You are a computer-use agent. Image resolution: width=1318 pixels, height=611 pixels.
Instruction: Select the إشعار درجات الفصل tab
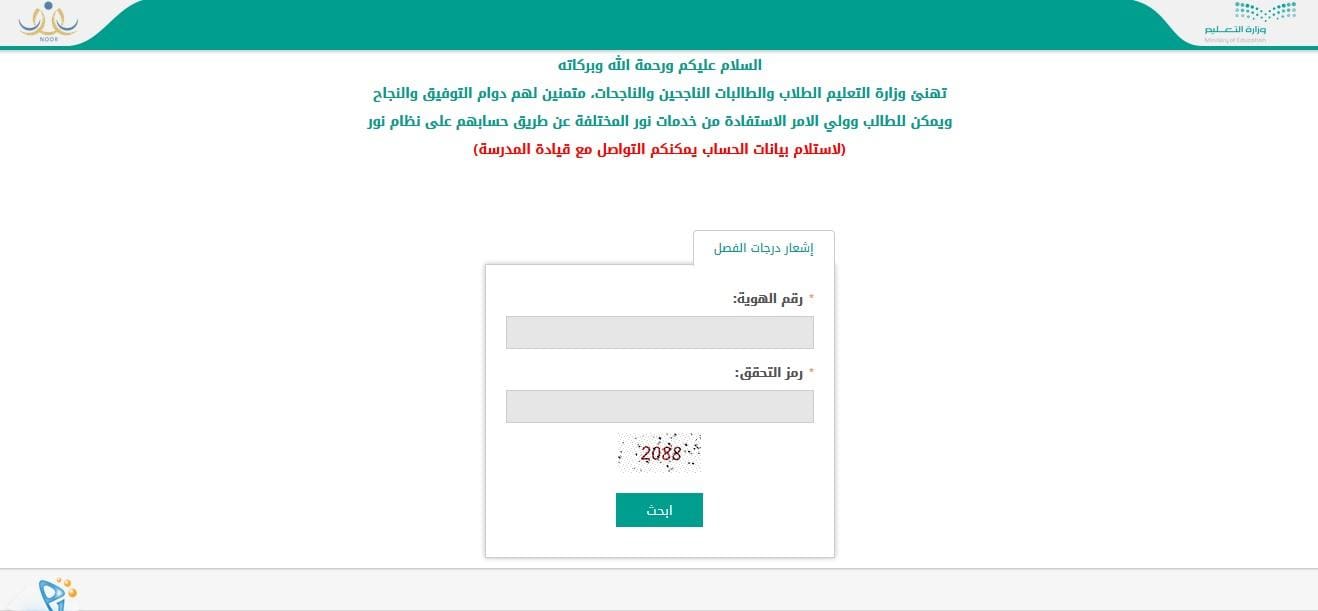(763, 248)
